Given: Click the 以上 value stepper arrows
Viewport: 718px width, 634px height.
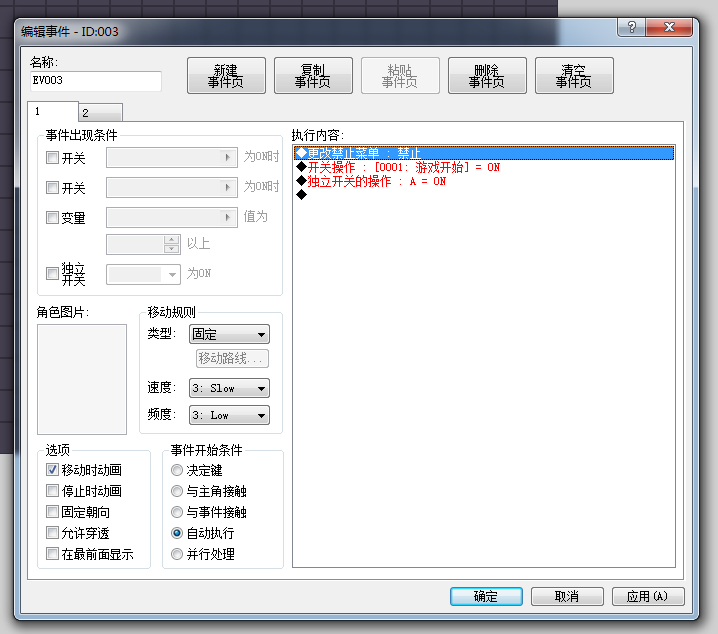Looking at the screenshot, I should 171,244.
